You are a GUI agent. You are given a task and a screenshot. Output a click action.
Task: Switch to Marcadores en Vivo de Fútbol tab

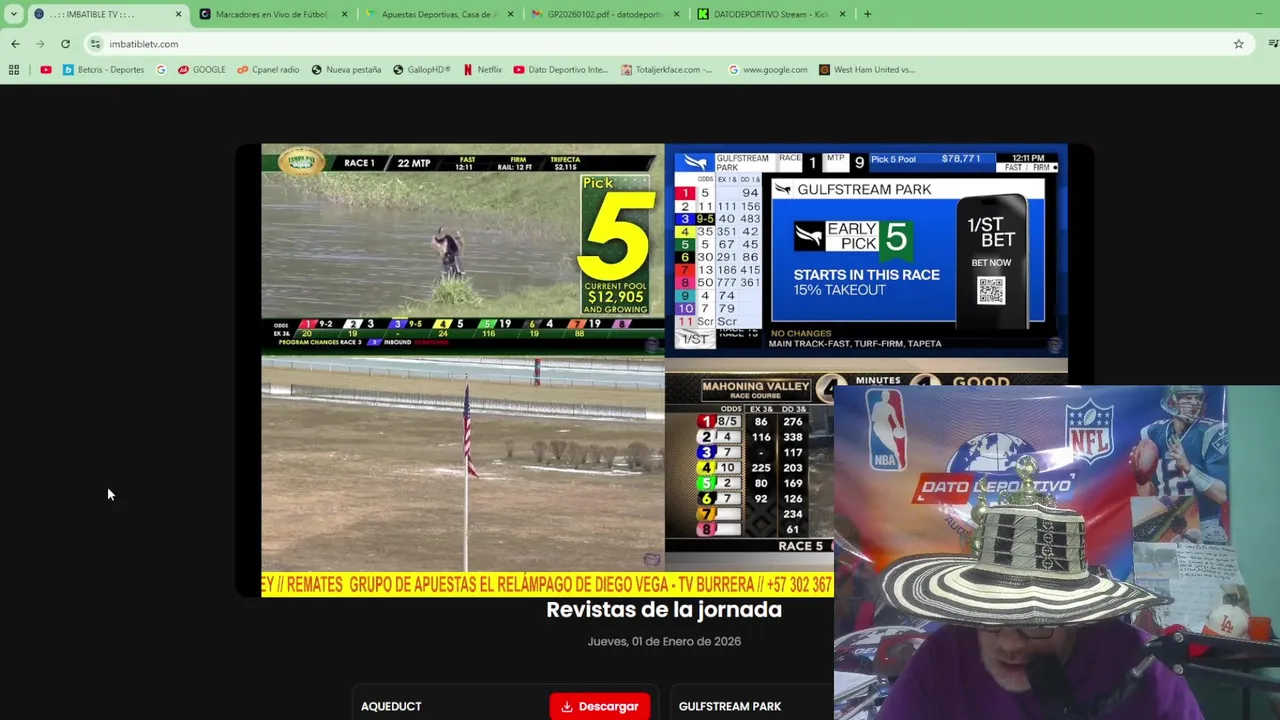click(x=272, y=14)
